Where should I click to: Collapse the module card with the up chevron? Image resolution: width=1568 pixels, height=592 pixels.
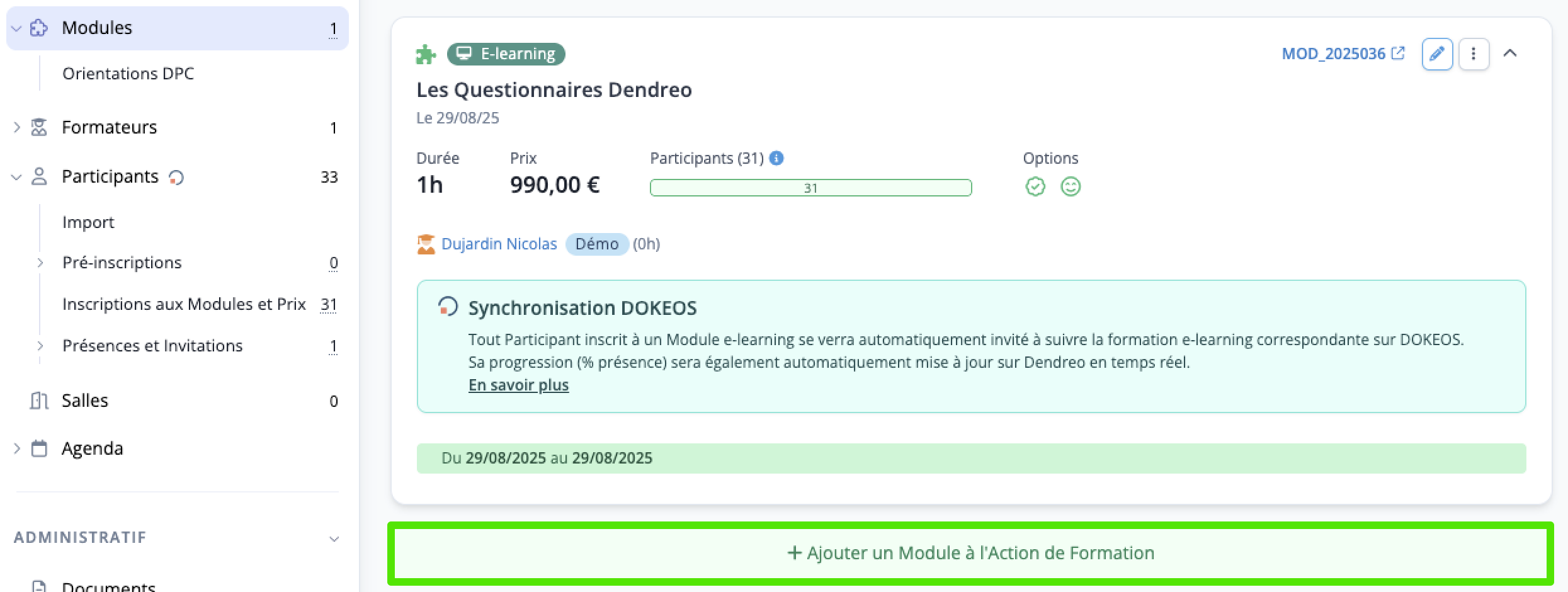click(1510, 54)
